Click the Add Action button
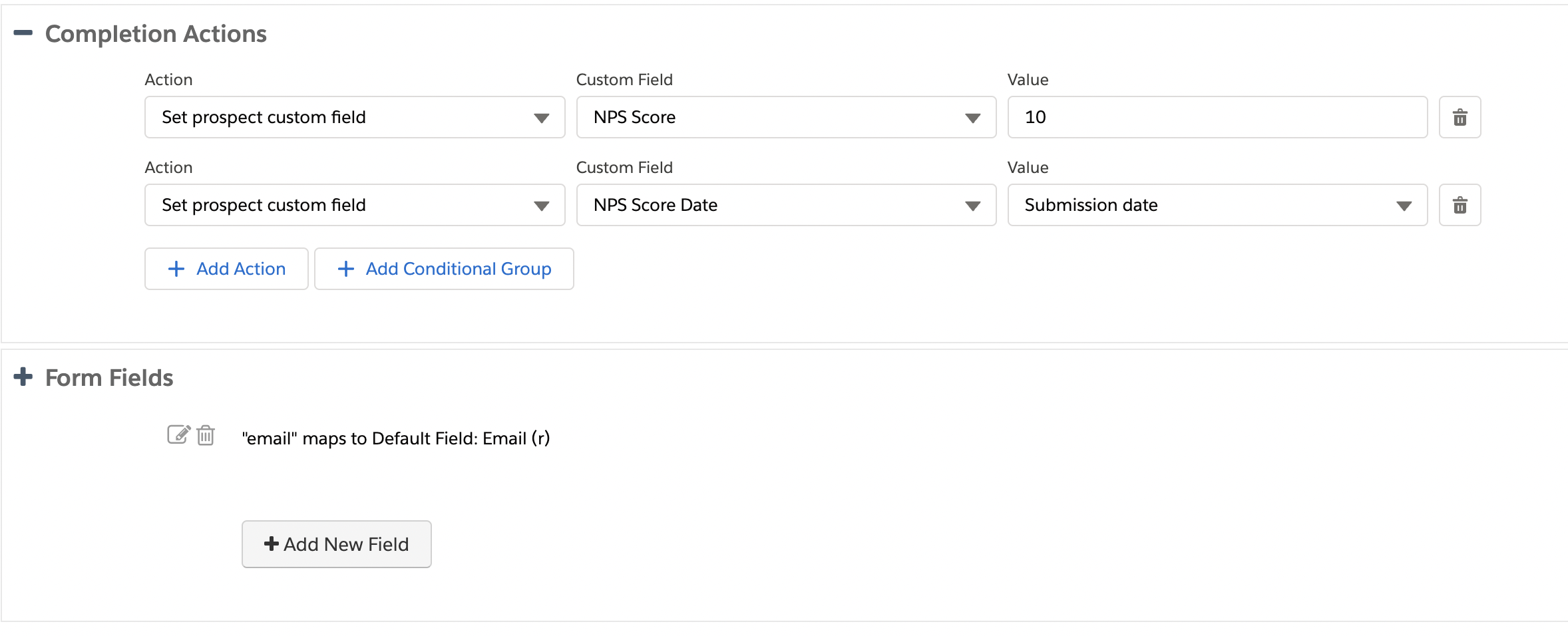 pyautogui.click(x=226, y=269)
